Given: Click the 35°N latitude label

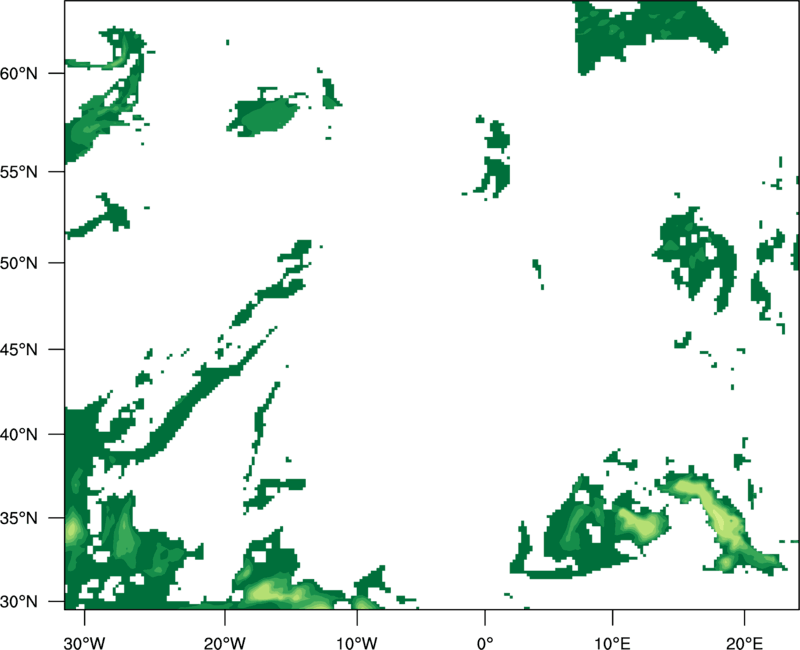Looking at the screenshot, I should tap(19, 518).
